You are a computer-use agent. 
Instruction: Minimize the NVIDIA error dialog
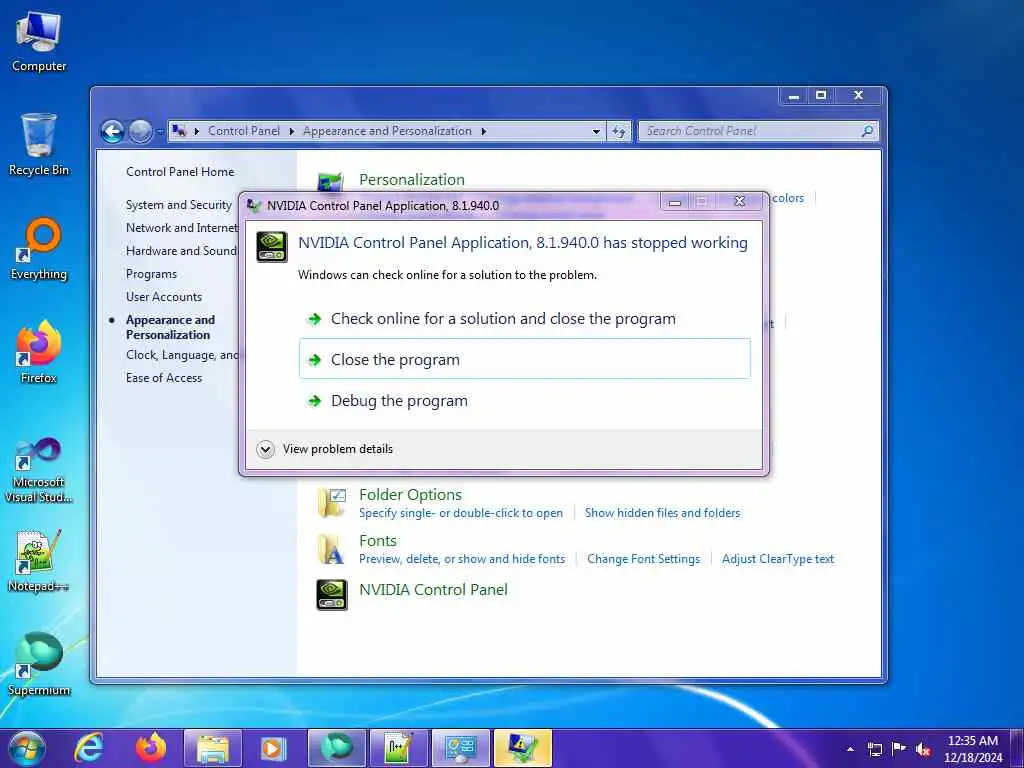(675, 202)
